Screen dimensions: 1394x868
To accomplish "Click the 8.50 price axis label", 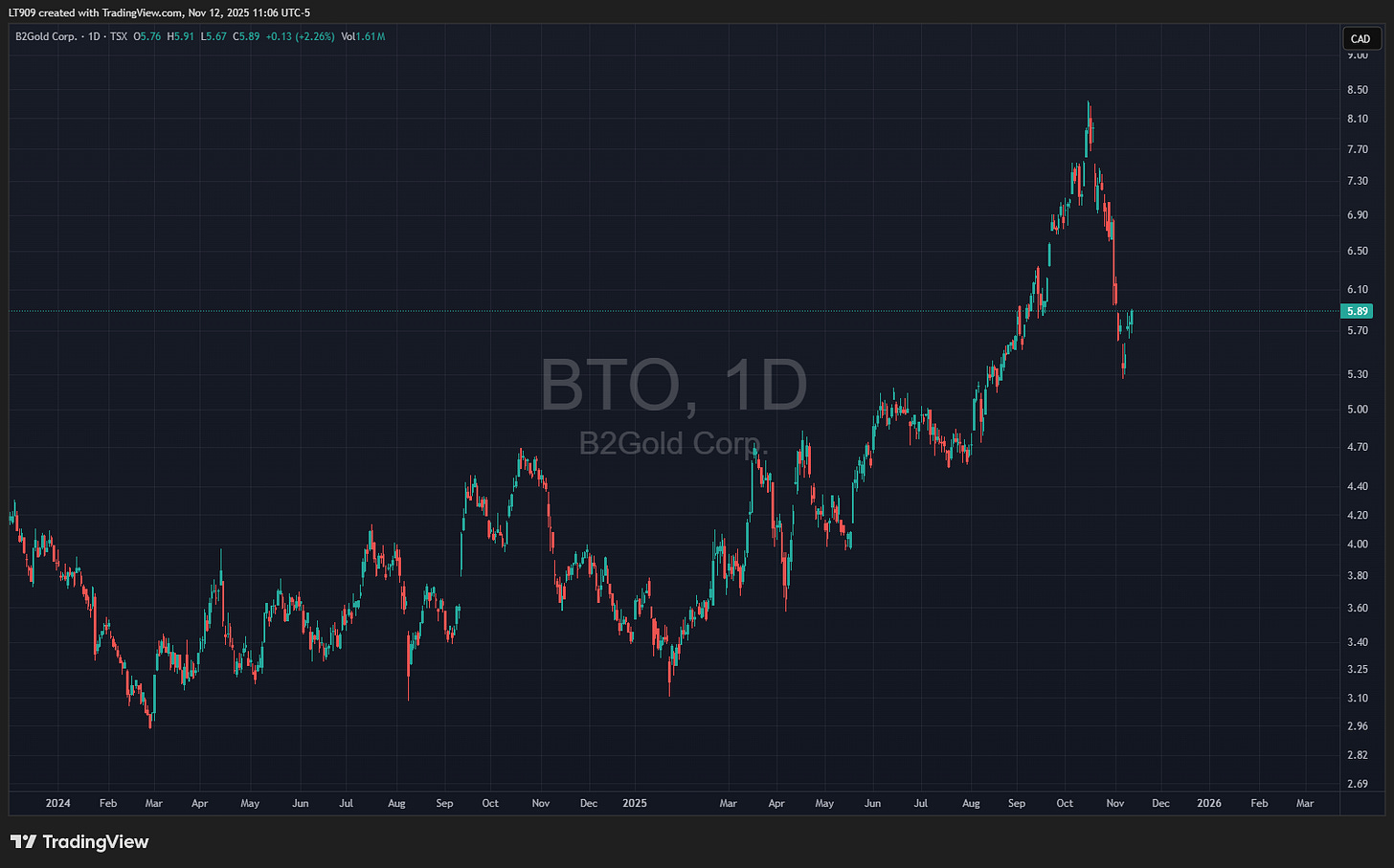I will [x=1357, y=90].
